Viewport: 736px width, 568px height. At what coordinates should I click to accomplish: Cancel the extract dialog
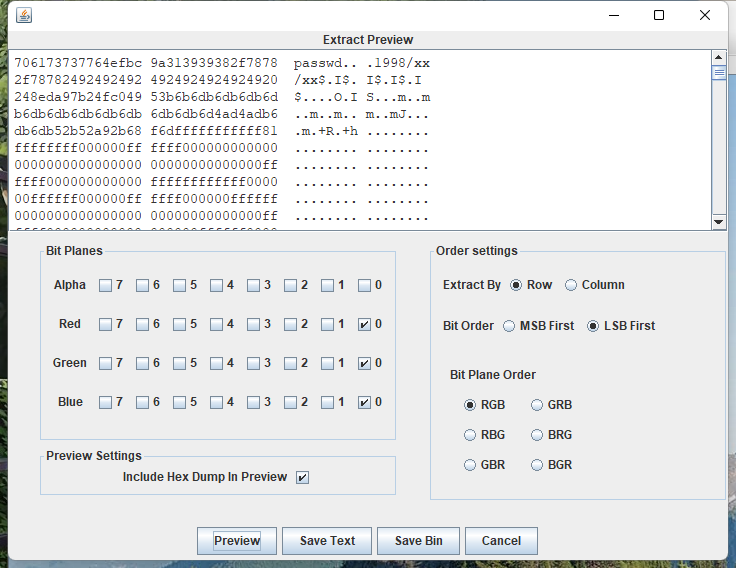click(501, 541)
